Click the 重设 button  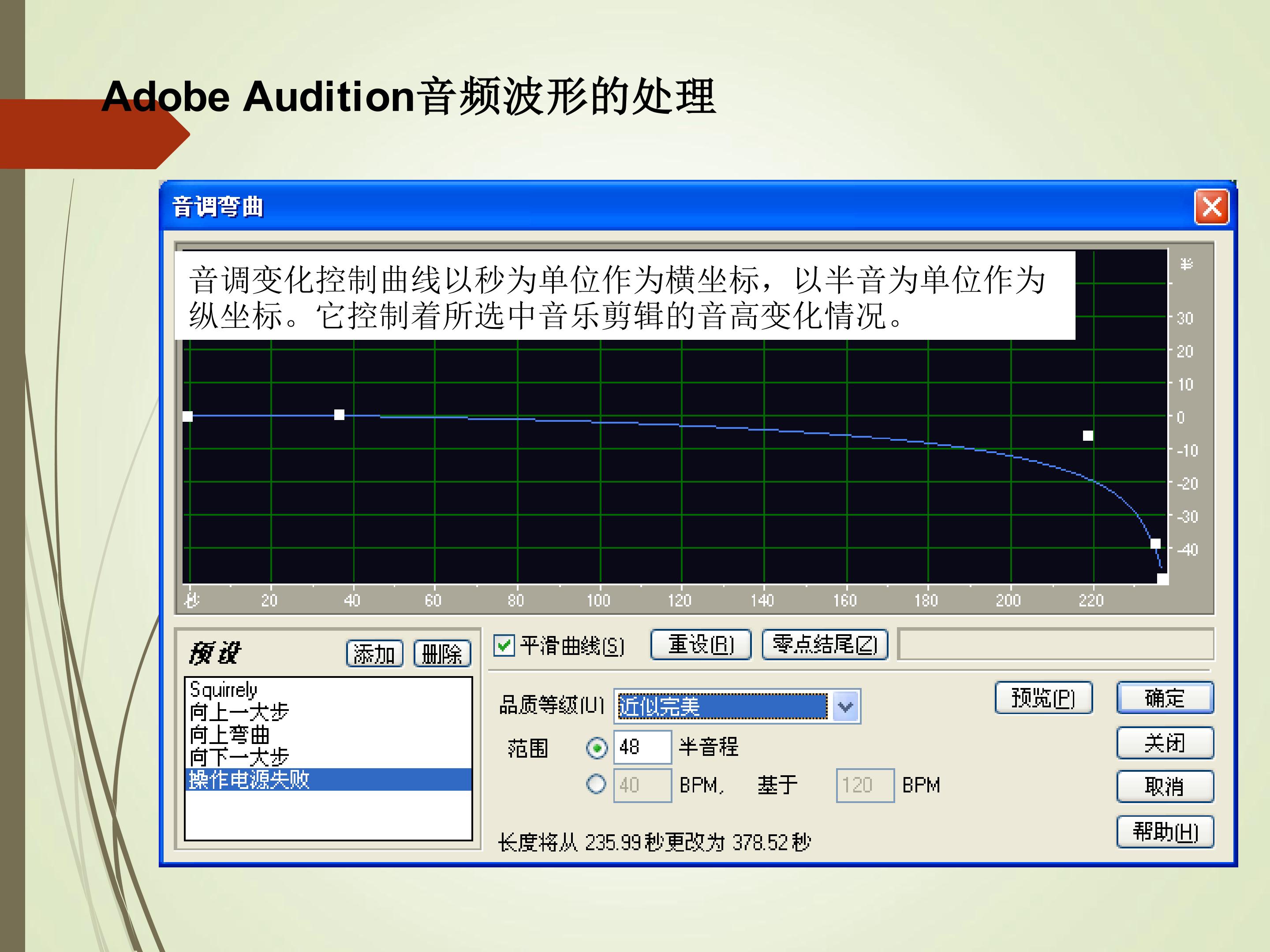click(x=700, y=644)
